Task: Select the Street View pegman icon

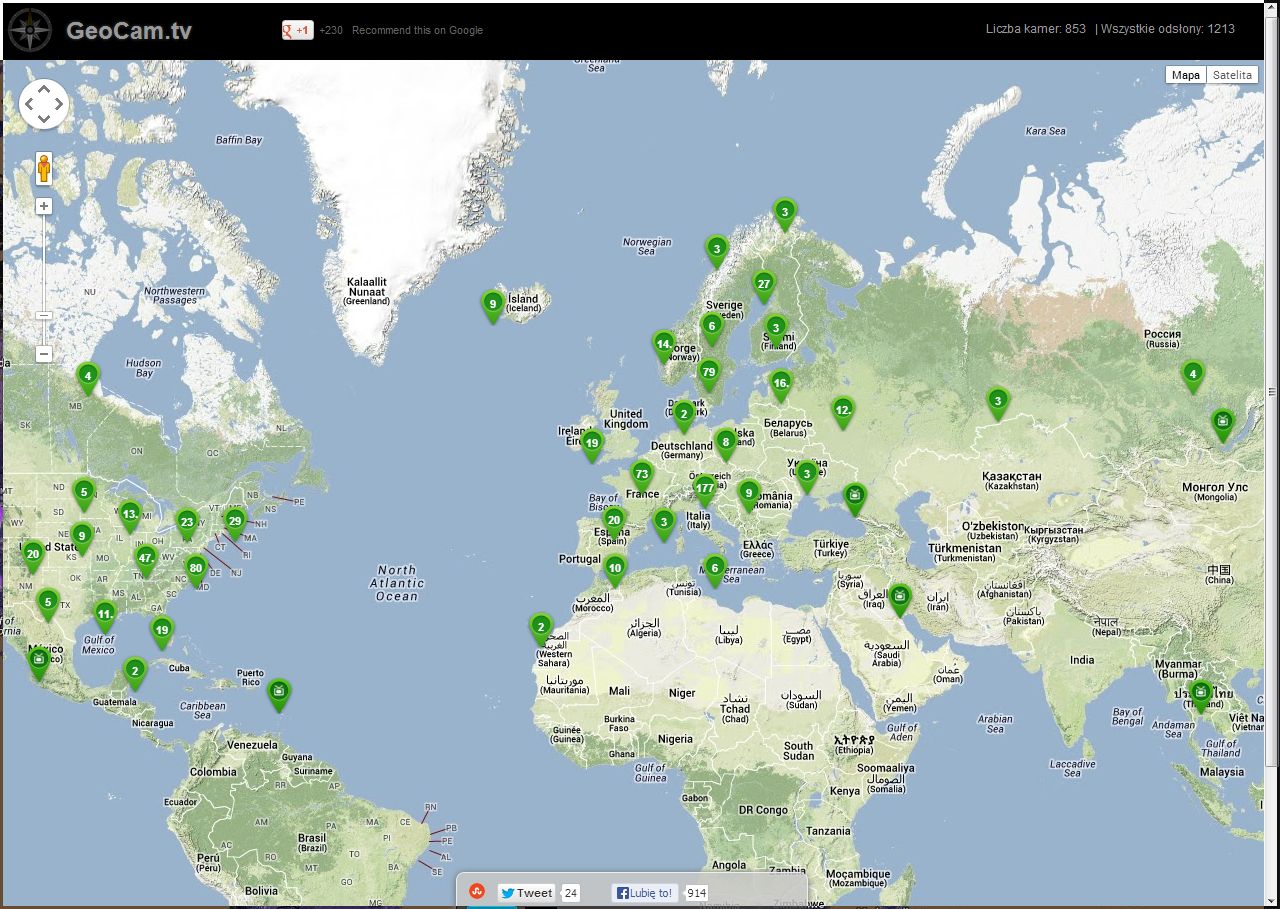Action: click(44, 168)
